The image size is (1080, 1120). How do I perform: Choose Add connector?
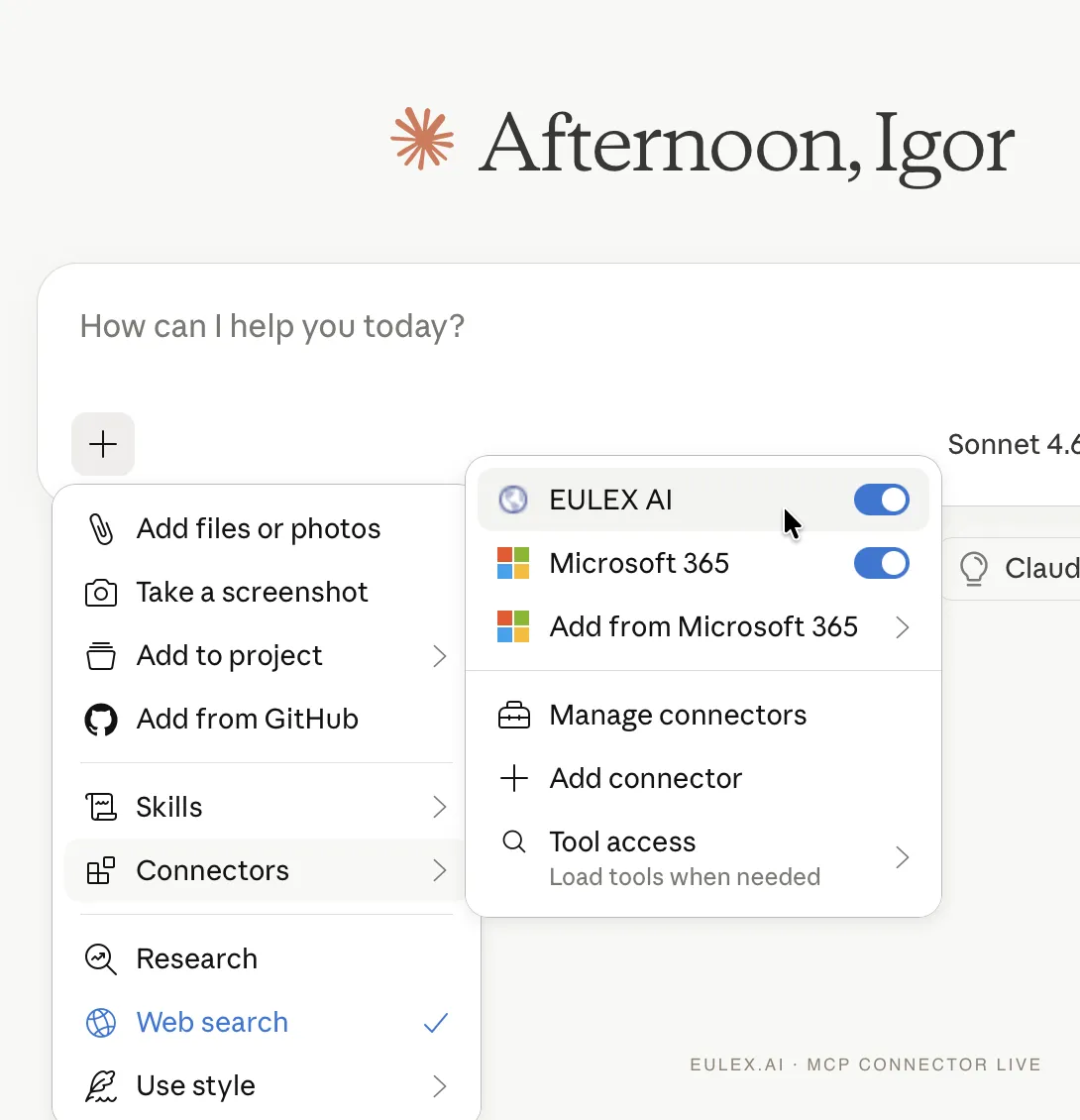pyautogui.click(x=702, y=778)
